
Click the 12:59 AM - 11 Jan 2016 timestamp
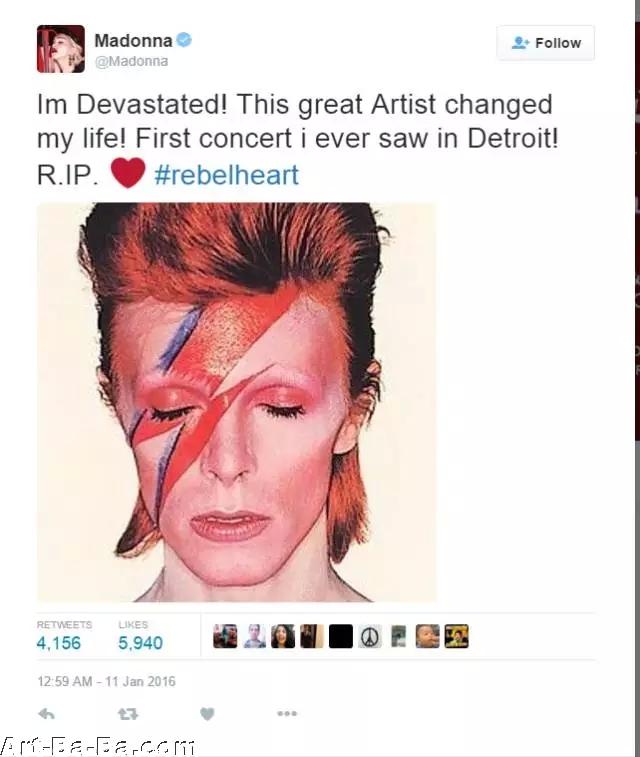[x=106, y=682]
